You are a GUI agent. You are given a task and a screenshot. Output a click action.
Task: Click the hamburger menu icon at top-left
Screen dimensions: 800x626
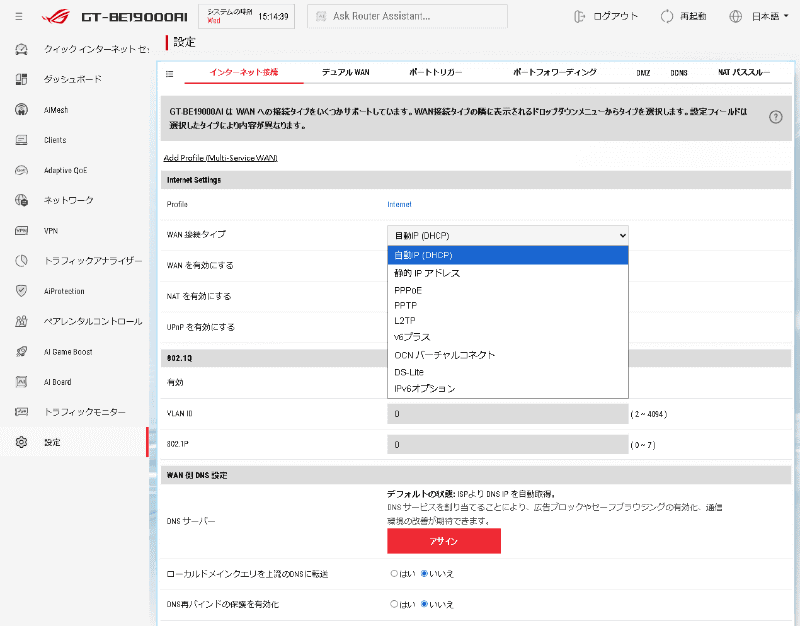[19, 17]
